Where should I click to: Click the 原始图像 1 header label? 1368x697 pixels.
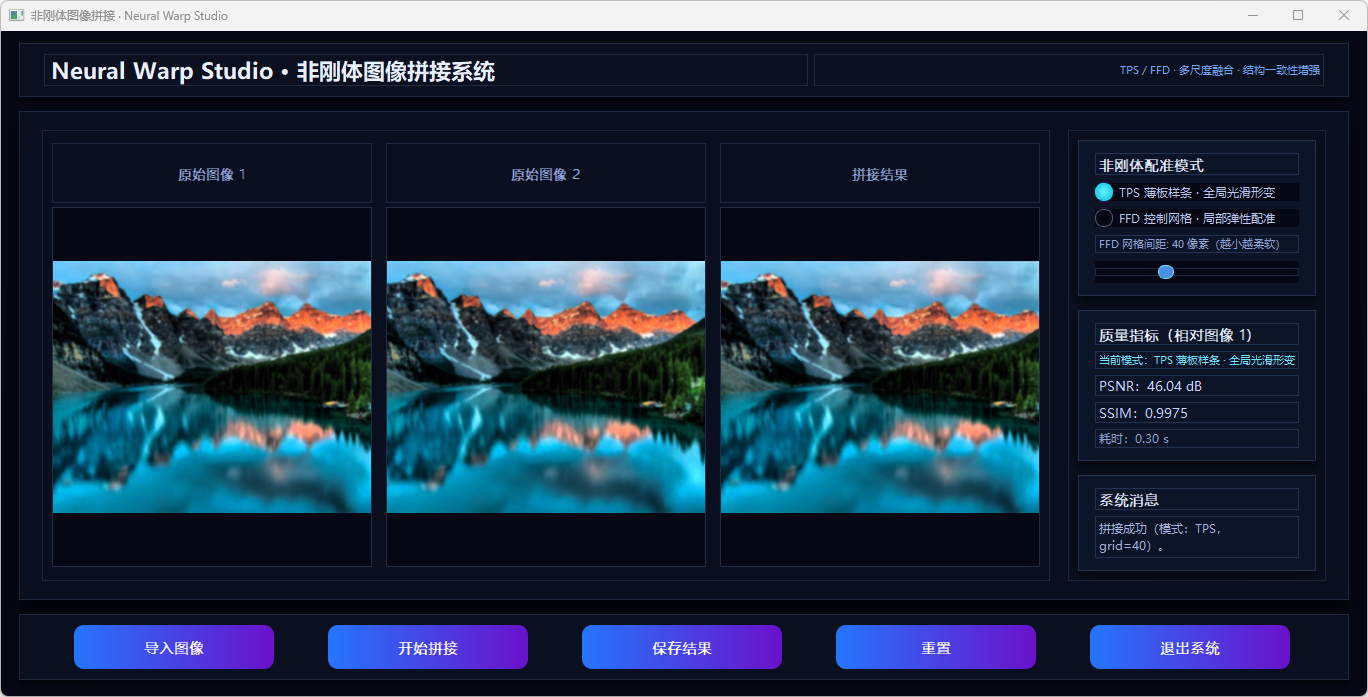(212, 174)
